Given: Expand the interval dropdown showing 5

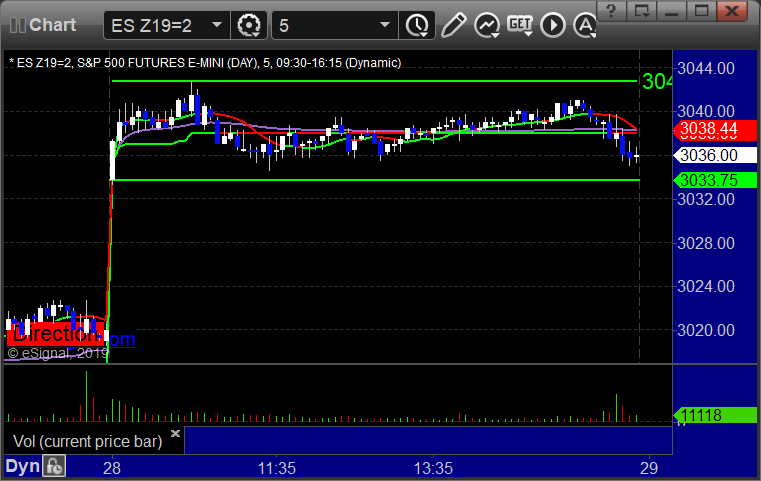Looking at the screenshot, I should coord(334,25).
